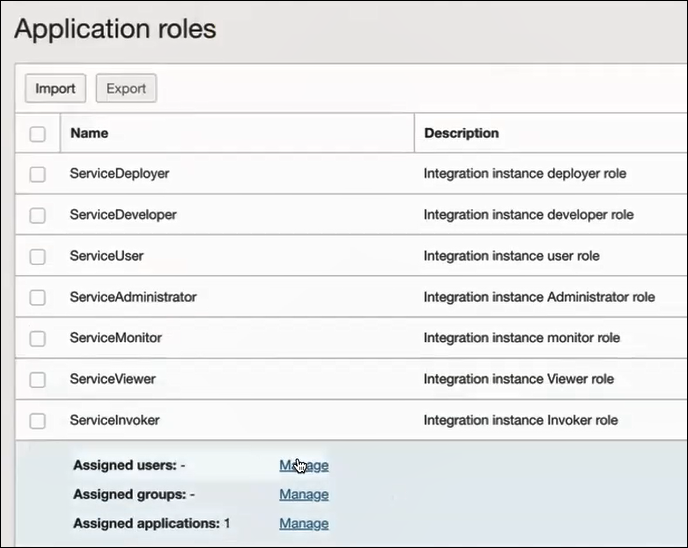Check the ServiceInvoker row checkbox
Image resolution: width=688 pixels, height=548 pixels.
click(37, 420)
